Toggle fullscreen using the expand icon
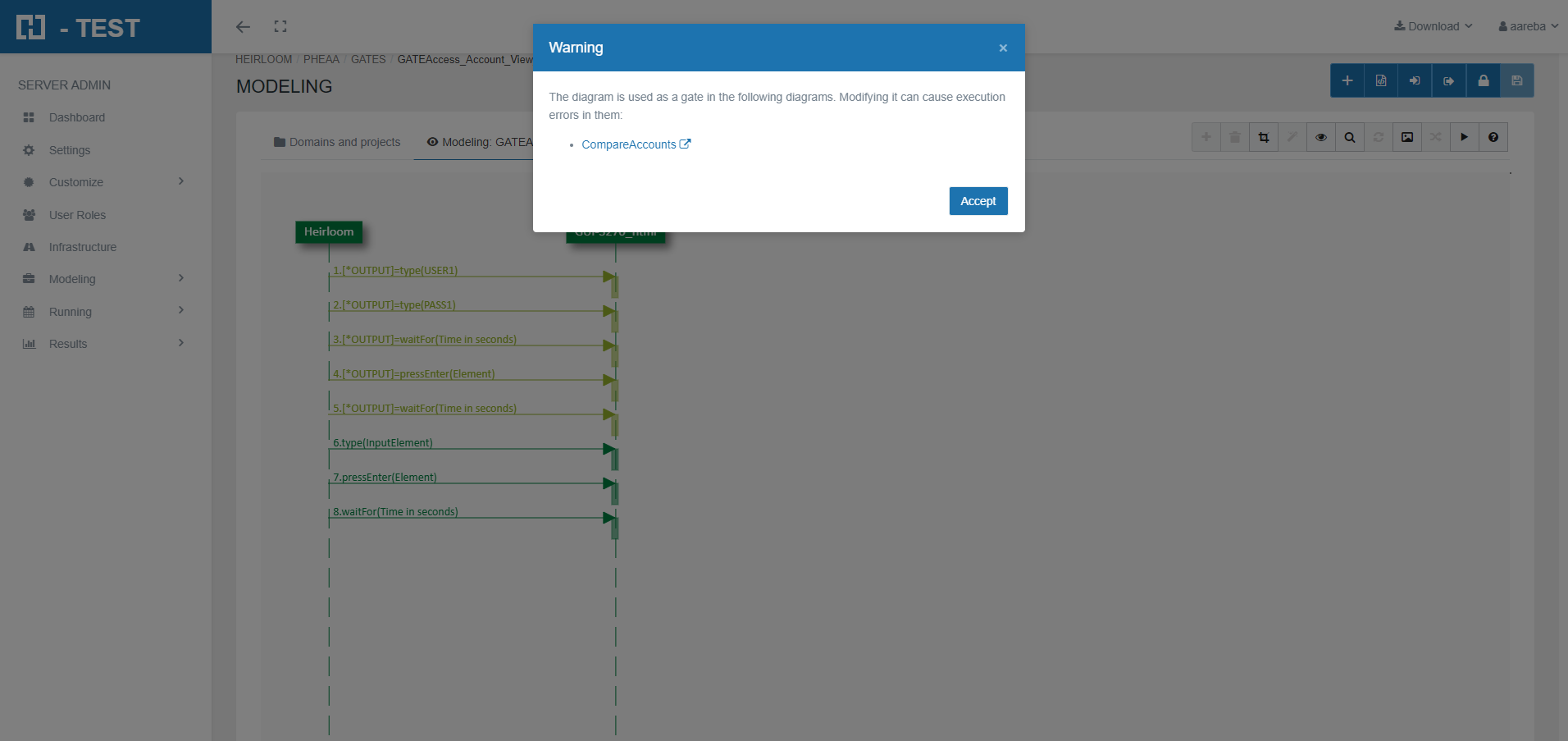Viewport: 1568px width, 741px height. (280, 26)
